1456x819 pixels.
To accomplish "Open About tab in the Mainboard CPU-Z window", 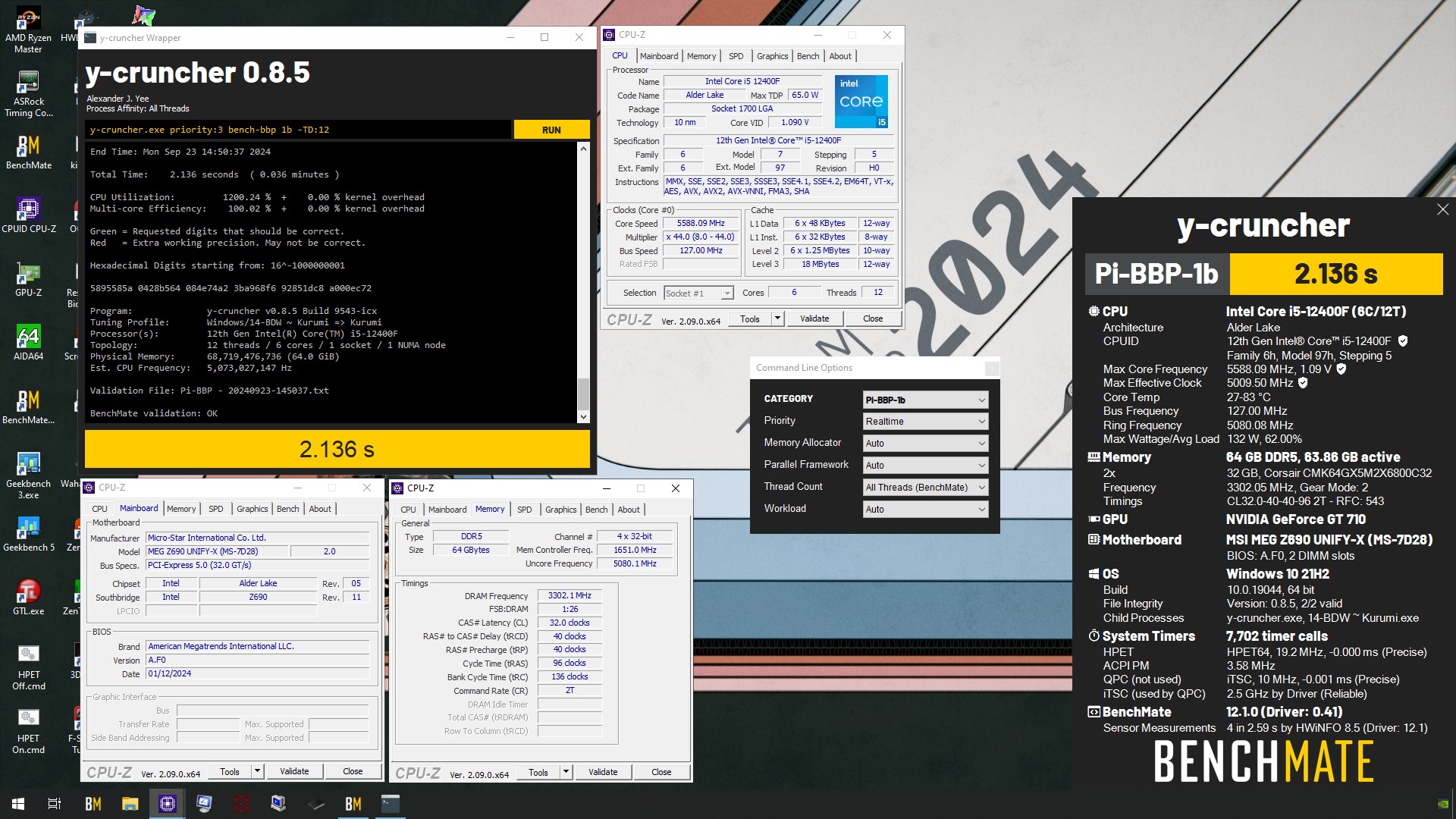I will (320, 509).
